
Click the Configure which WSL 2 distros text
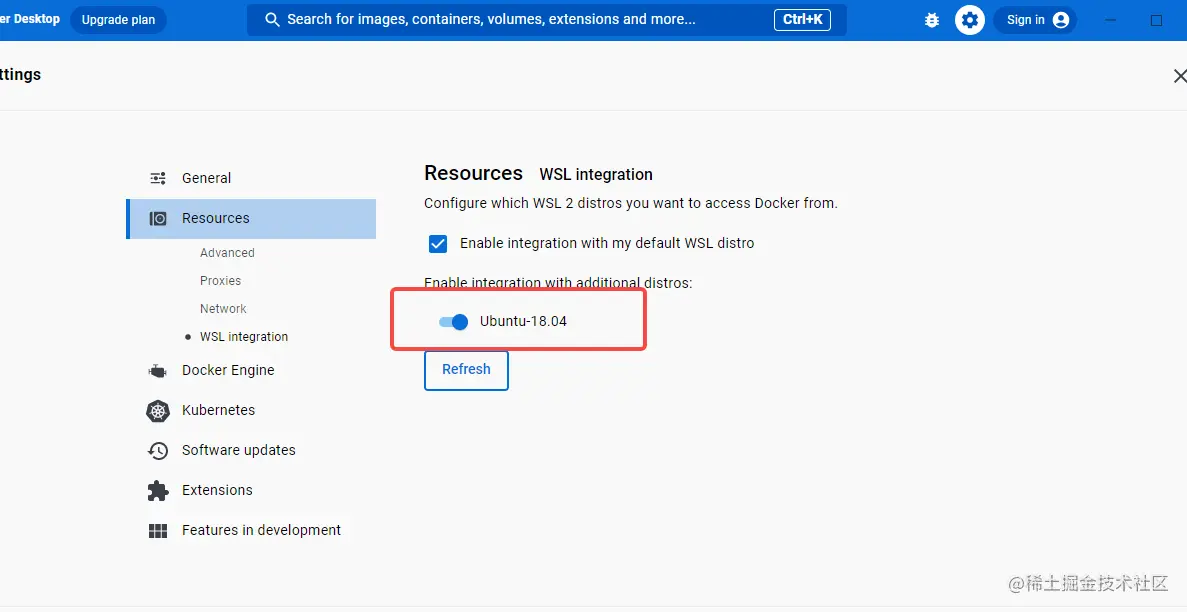coord(631,204)
